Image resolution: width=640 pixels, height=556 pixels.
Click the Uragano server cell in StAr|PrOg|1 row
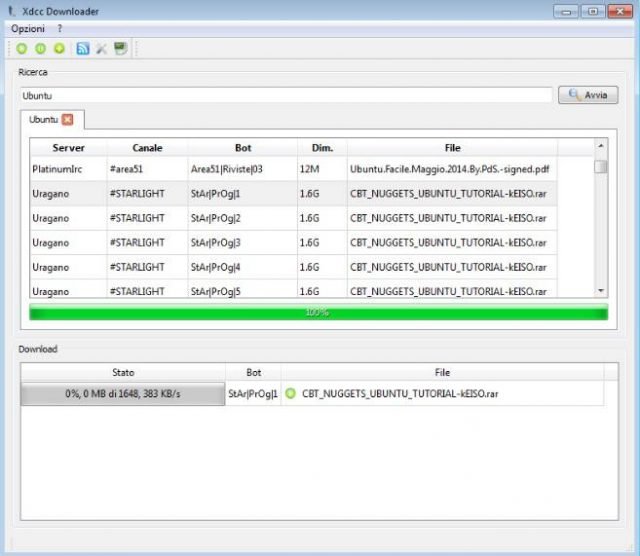(x=69, y=193)
